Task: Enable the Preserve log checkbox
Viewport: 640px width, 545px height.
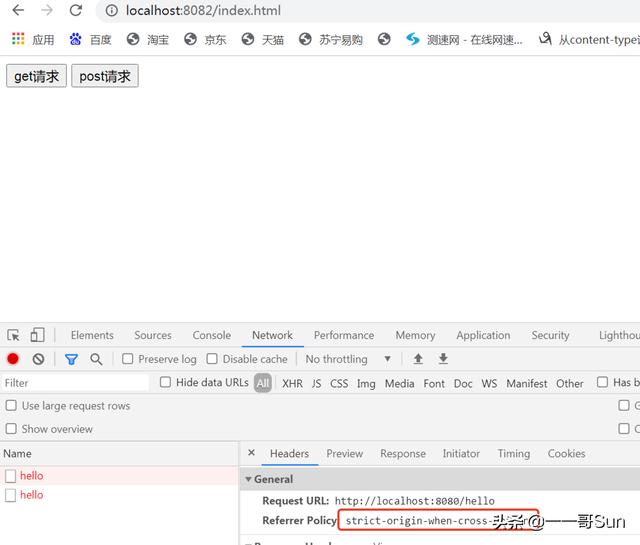Action: click(128, 359)
